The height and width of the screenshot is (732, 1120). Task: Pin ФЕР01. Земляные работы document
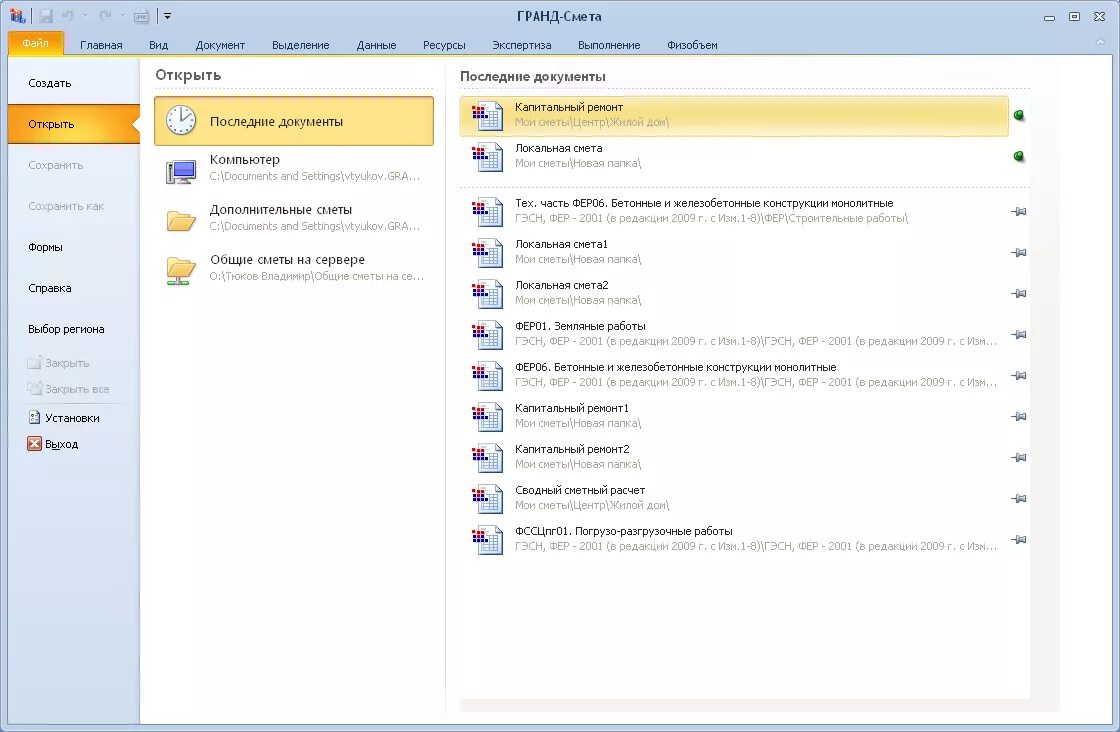(1019, 334)
